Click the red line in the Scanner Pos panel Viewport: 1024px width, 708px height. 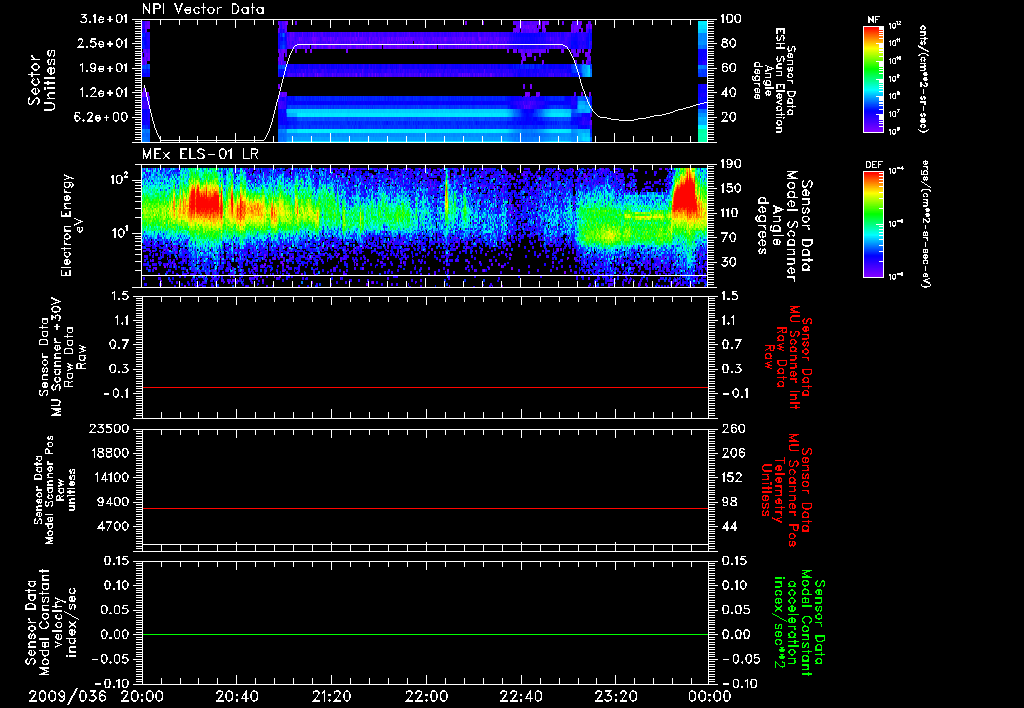[x=425, y=508]
